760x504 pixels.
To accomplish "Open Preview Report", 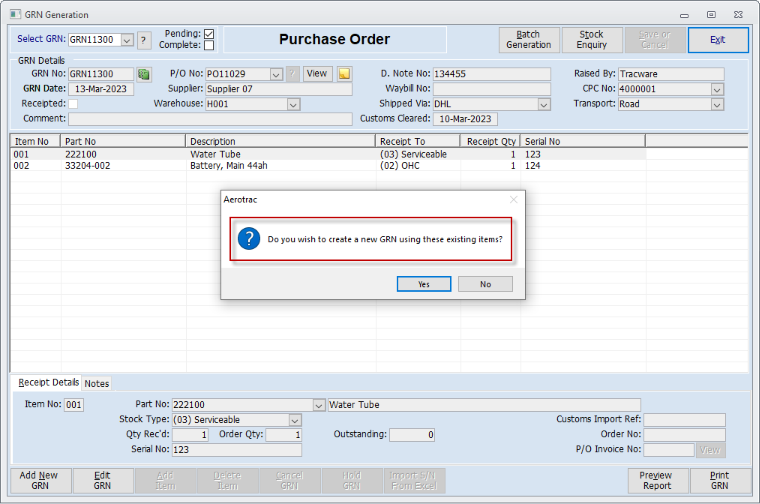I will point(657,481).
